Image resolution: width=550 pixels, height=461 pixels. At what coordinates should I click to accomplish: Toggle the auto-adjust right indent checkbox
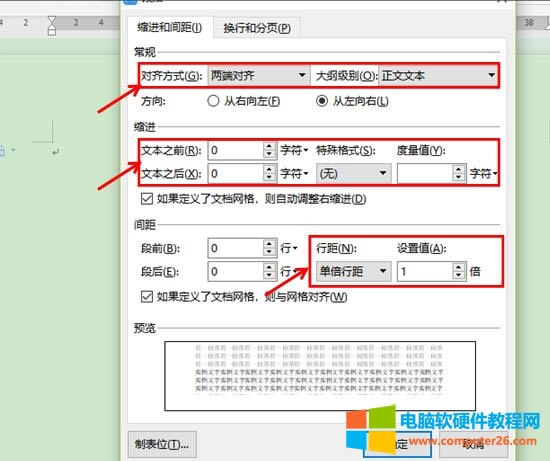point(147,199)
